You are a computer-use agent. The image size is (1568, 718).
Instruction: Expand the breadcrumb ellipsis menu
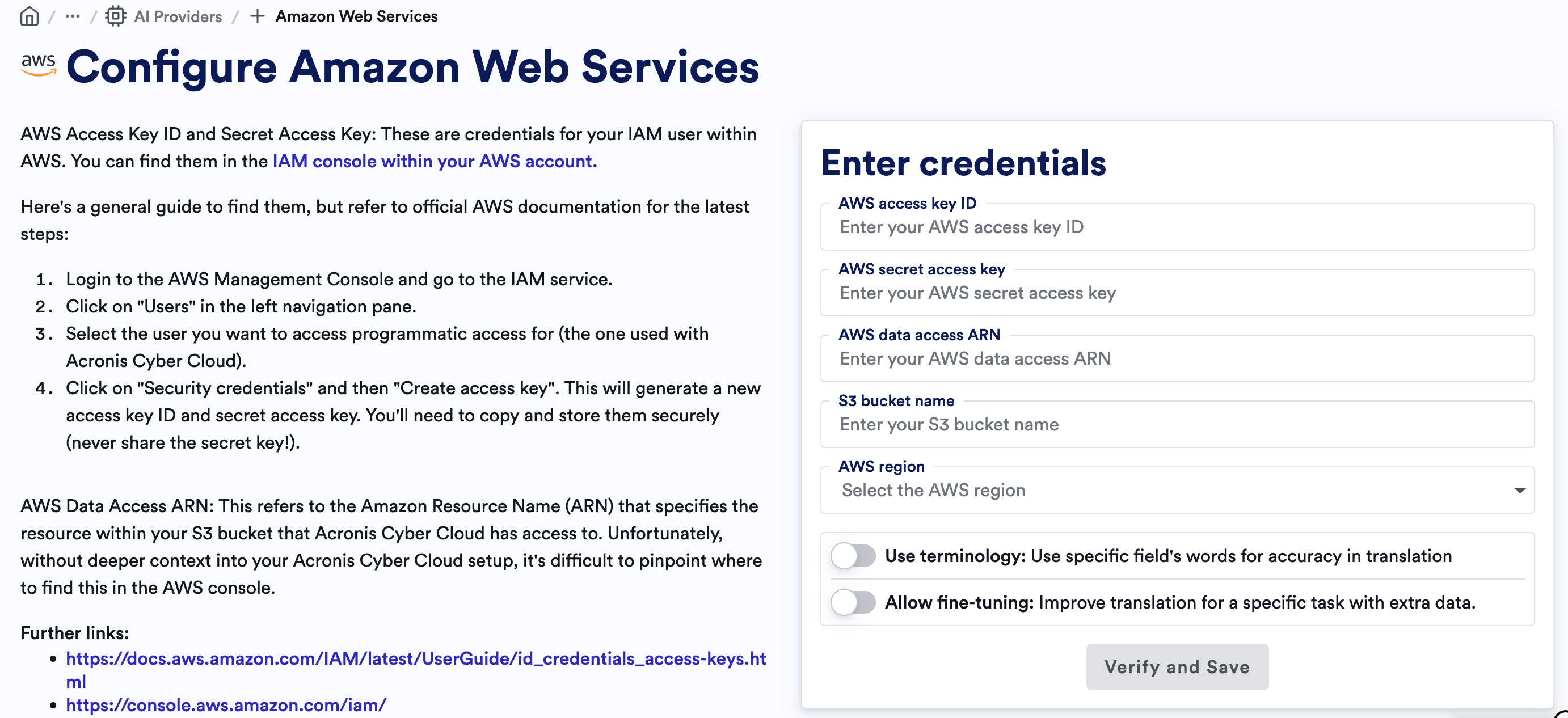pos(73,16)
